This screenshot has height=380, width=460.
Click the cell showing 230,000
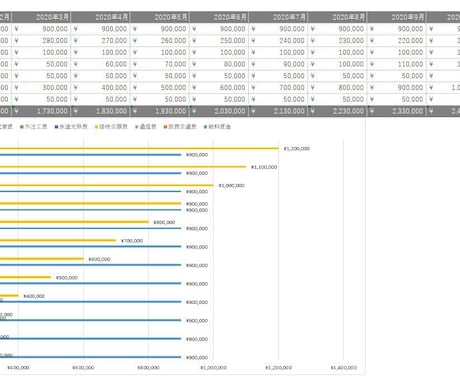(337, 41)
